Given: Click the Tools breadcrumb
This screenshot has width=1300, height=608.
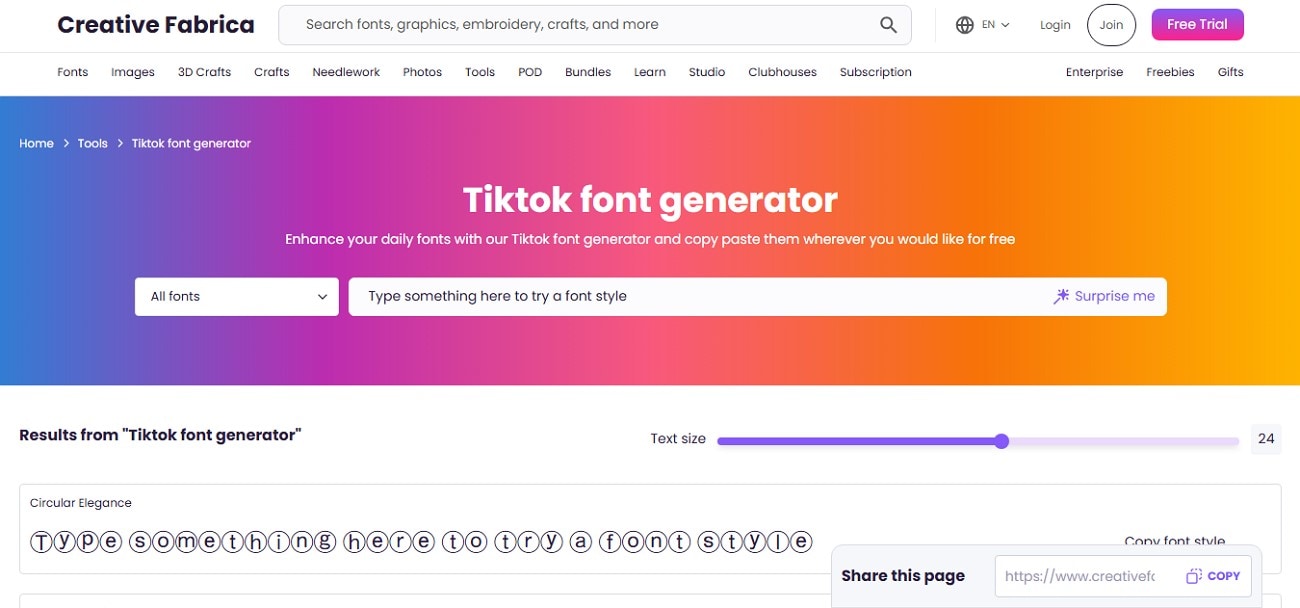Looking at the screenshot, I should [92, 143].
